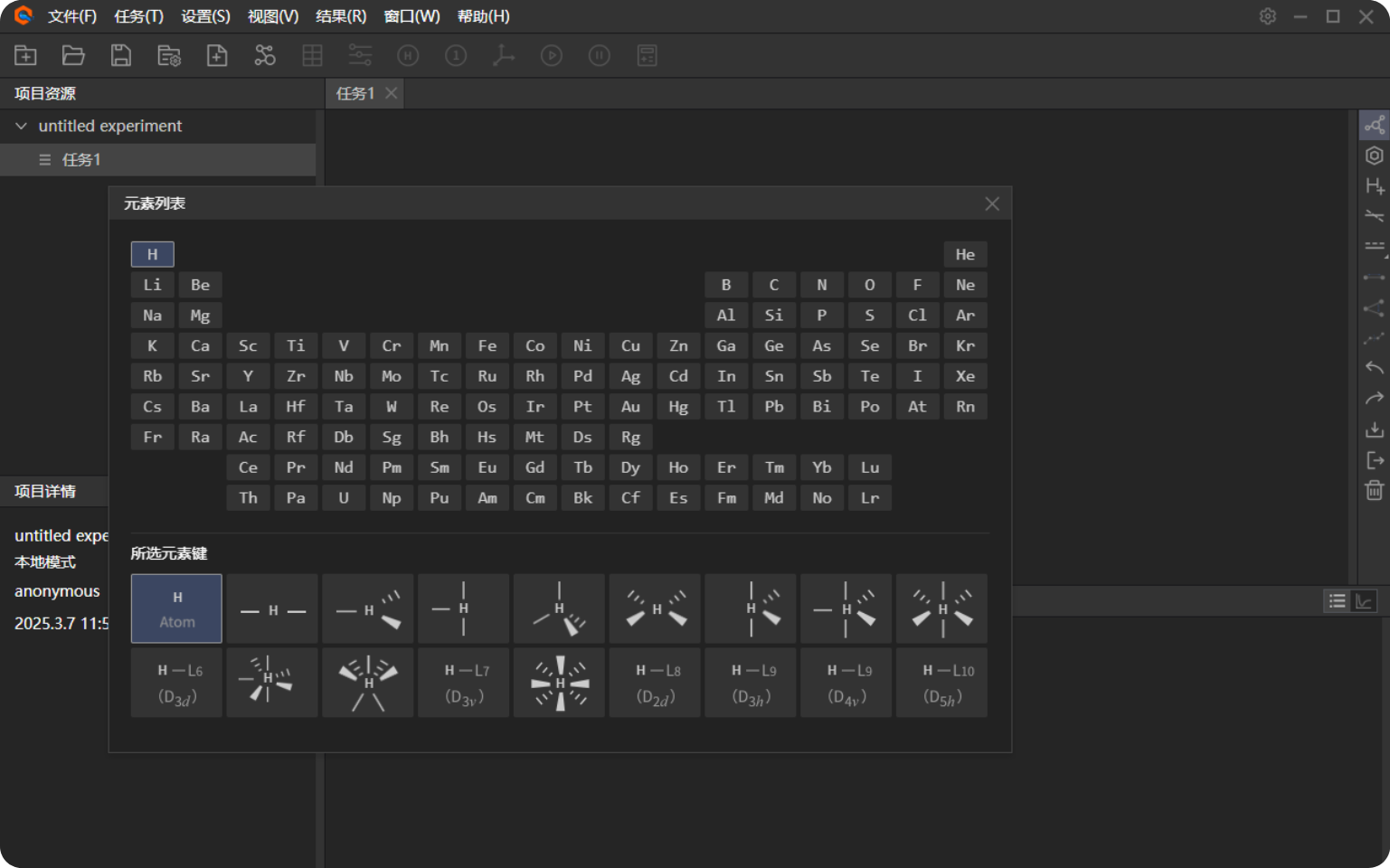1390x868 pixels.
Task: Select 任务1 in the project tree
Action: [157, 160]
